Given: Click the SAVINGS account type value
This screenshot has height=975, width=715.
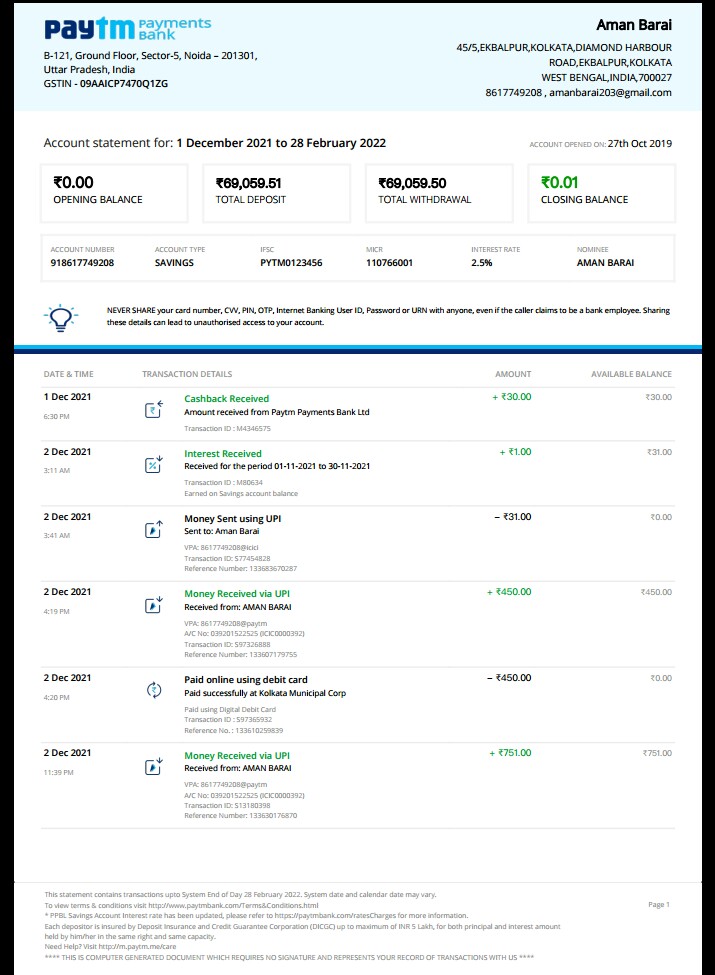Looking at the screenshot, I should pos(174,262).
